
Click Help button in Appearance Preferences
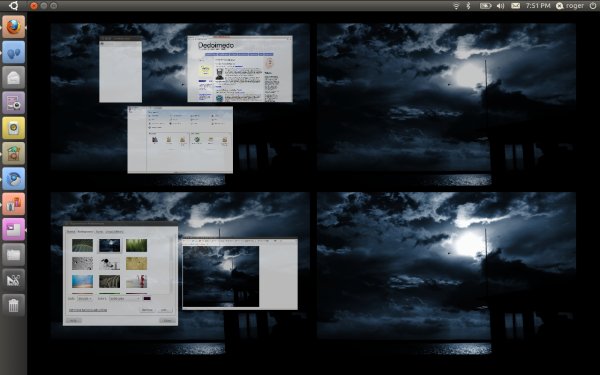coord(74,321)
